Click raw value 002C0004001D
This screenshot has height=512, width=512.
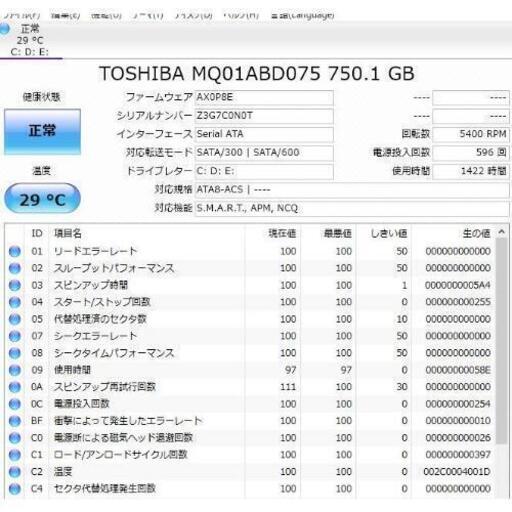457,472
